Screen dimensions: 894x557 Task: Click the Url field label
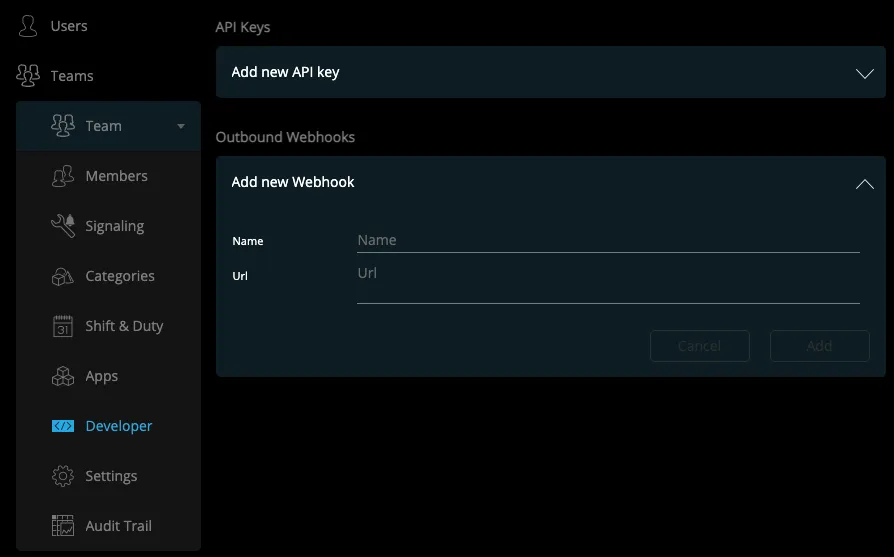(x=240, y=276)
